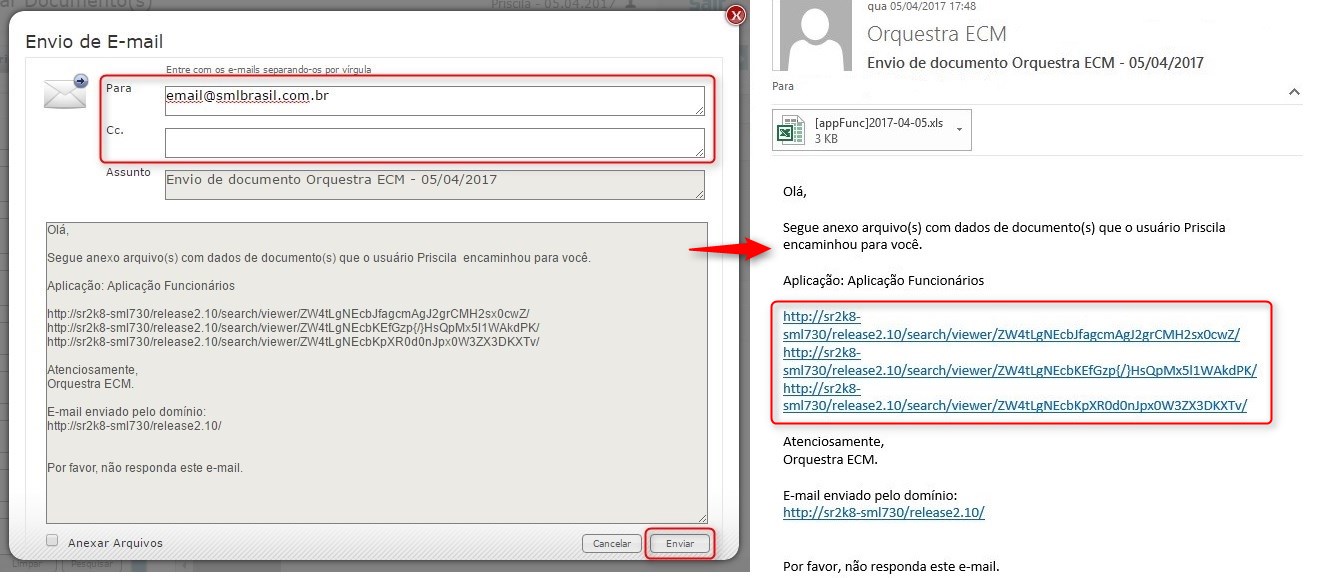The width and height of the screenshot is (1323, 578).
Task: Collapse the email header with the chevron
Action: click(1294, 92)
